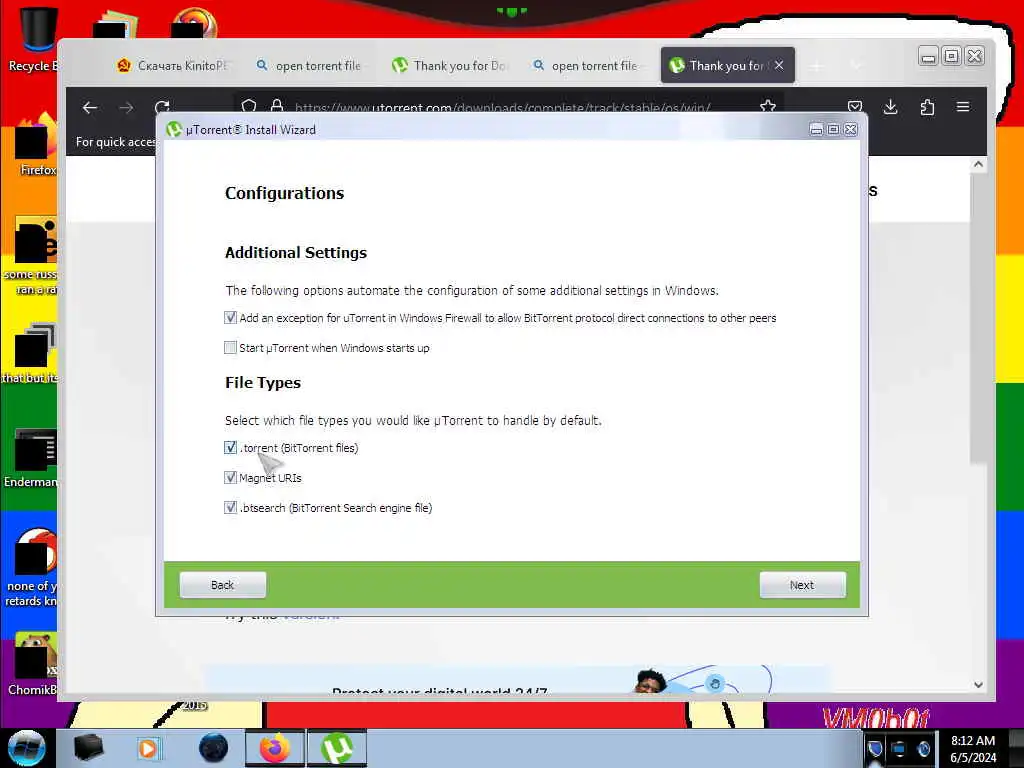The width and height of the screenshot is (1024, 768).
Task: Click scroll-down arrow on Firefox page scrollbar
Action: coord(978,685)
